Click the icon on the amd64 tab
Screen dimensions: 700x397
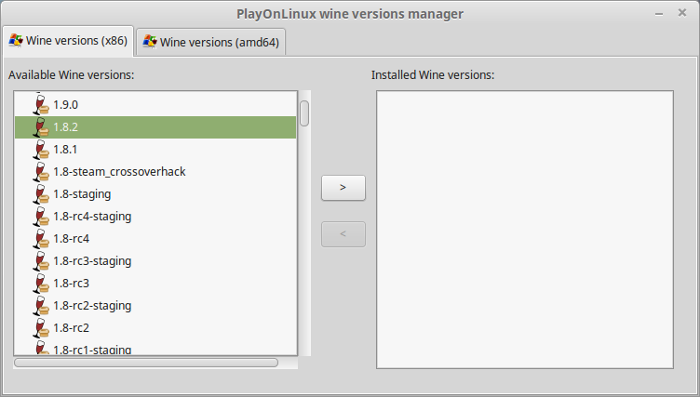pyautogui.click(x=150, y=42)
